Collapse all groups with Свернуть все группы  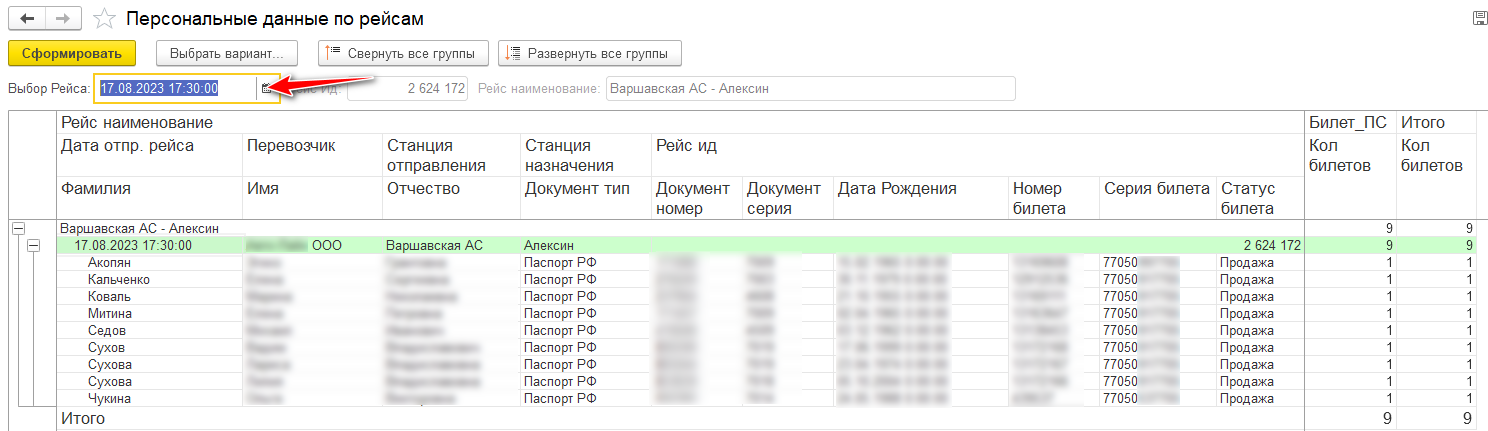[x=403, y=53]
